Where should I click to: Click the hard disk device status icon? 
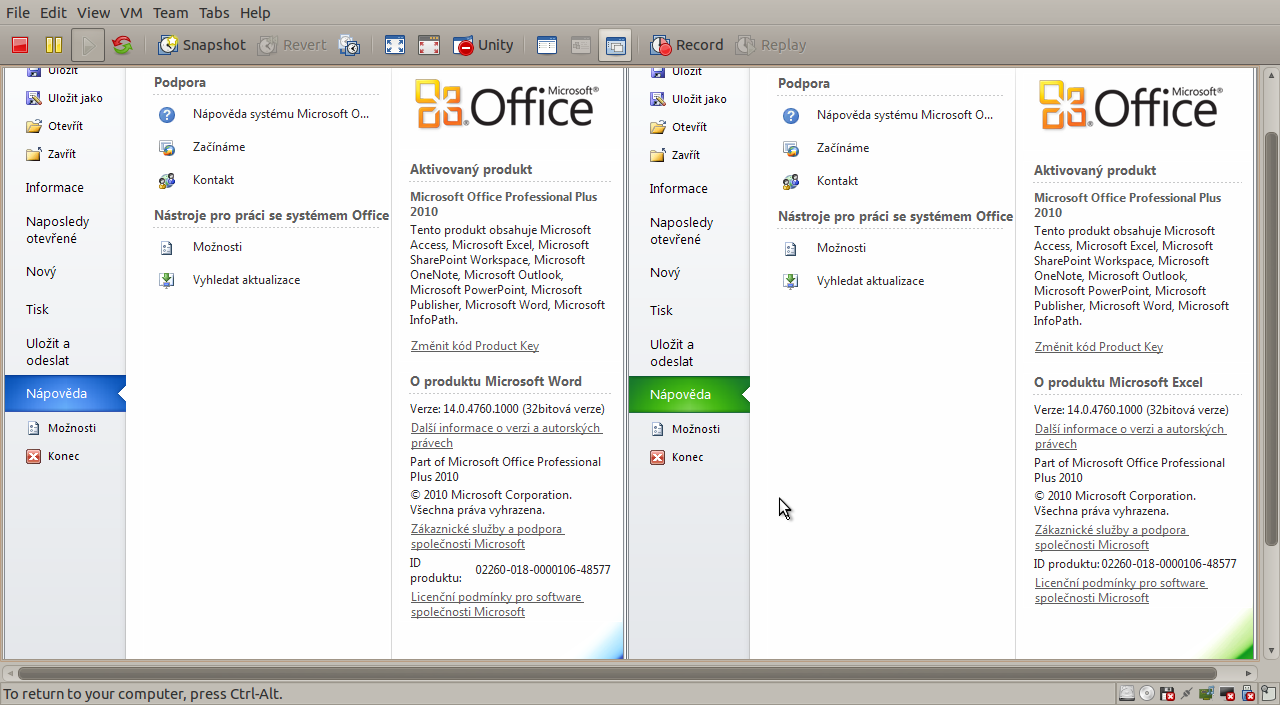[x=1127, y=693]
